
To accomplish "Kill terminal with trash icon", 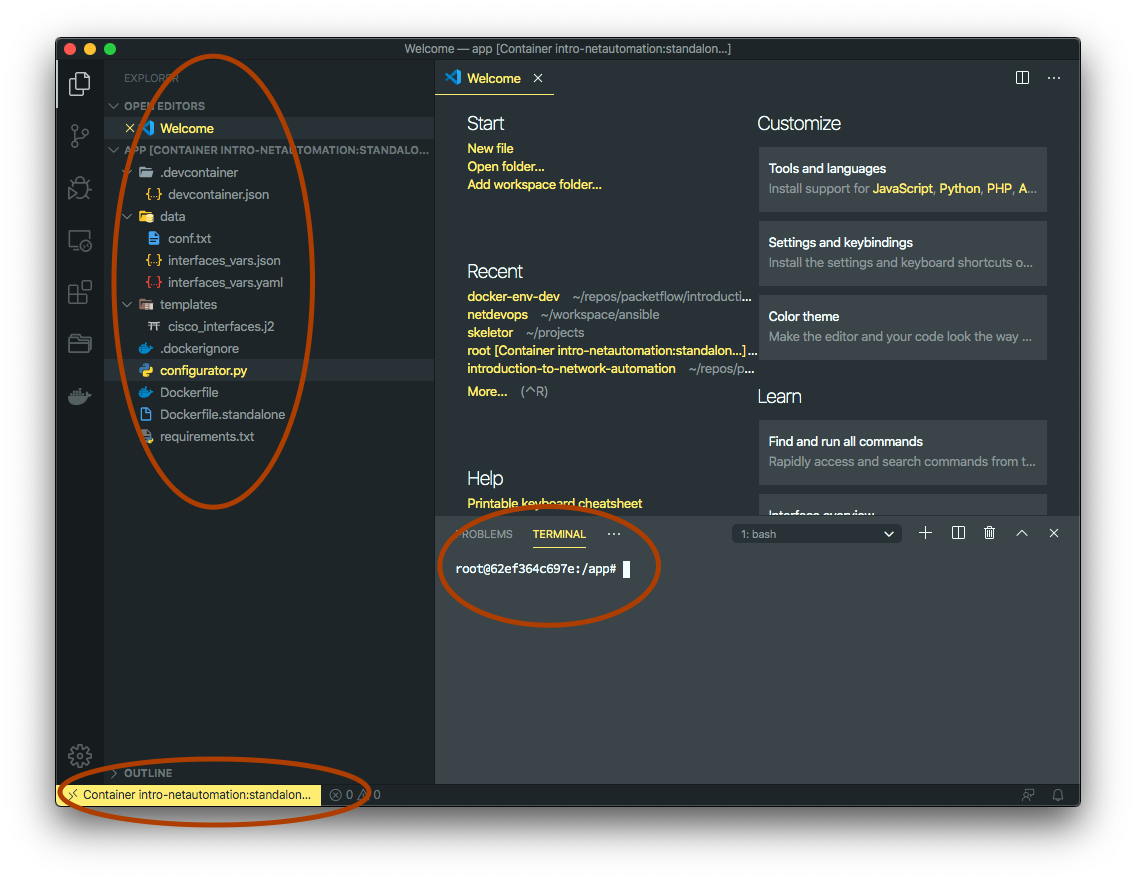I will tap(990, 533).
